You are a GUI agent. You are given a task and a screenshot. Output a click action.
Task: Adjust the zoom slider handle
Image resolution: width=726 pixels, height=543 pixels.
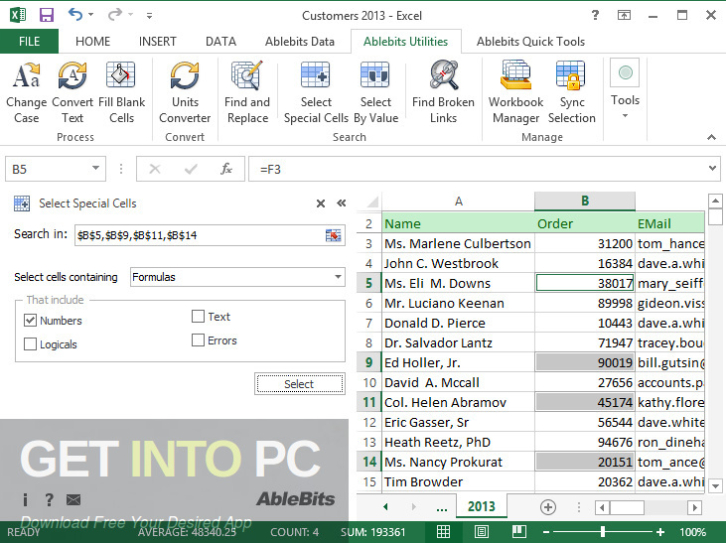[602, 531]
